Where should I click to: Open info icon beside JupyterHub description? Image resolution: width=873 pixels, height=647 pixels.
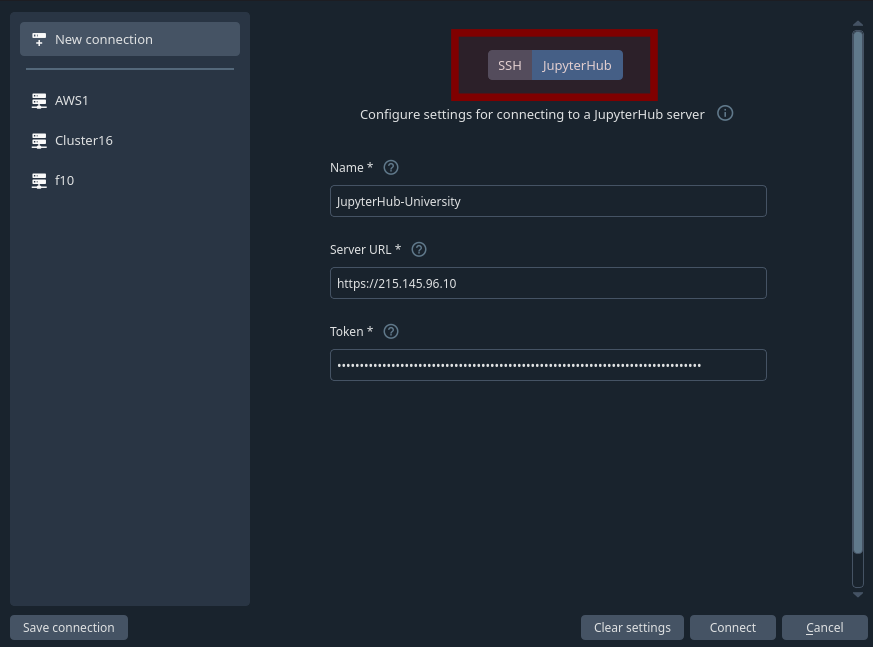click(725, 114)
